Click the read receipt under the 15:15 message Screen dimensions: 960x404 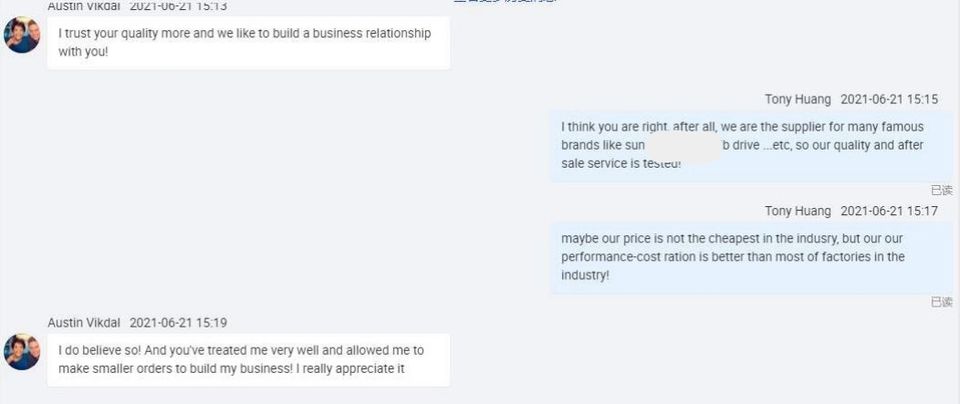(x=941, y=190)
